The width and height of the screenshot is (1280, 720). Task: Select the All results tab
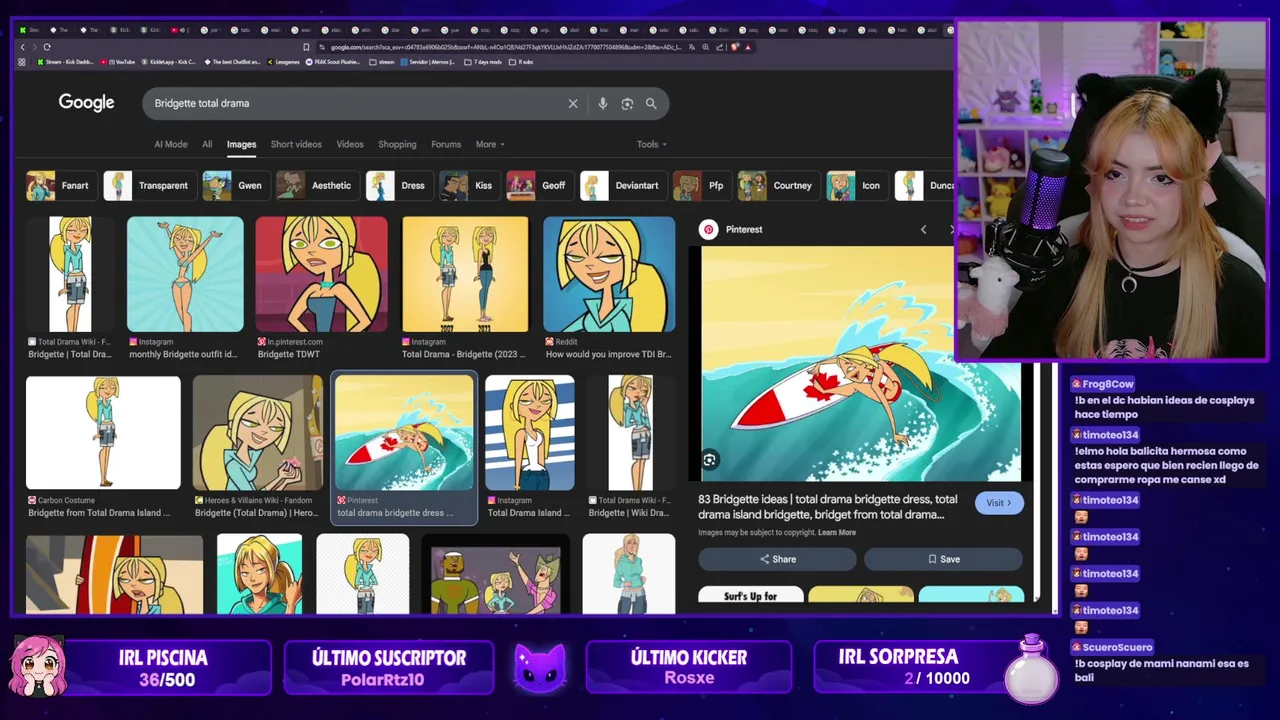click(207, 144)
